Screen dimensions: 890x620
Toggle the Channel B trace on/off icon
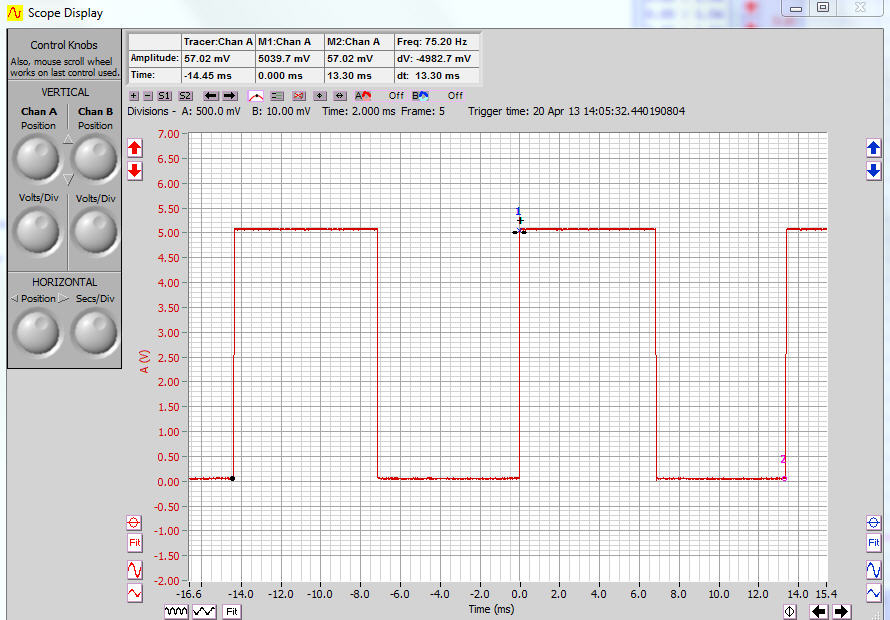420,96
